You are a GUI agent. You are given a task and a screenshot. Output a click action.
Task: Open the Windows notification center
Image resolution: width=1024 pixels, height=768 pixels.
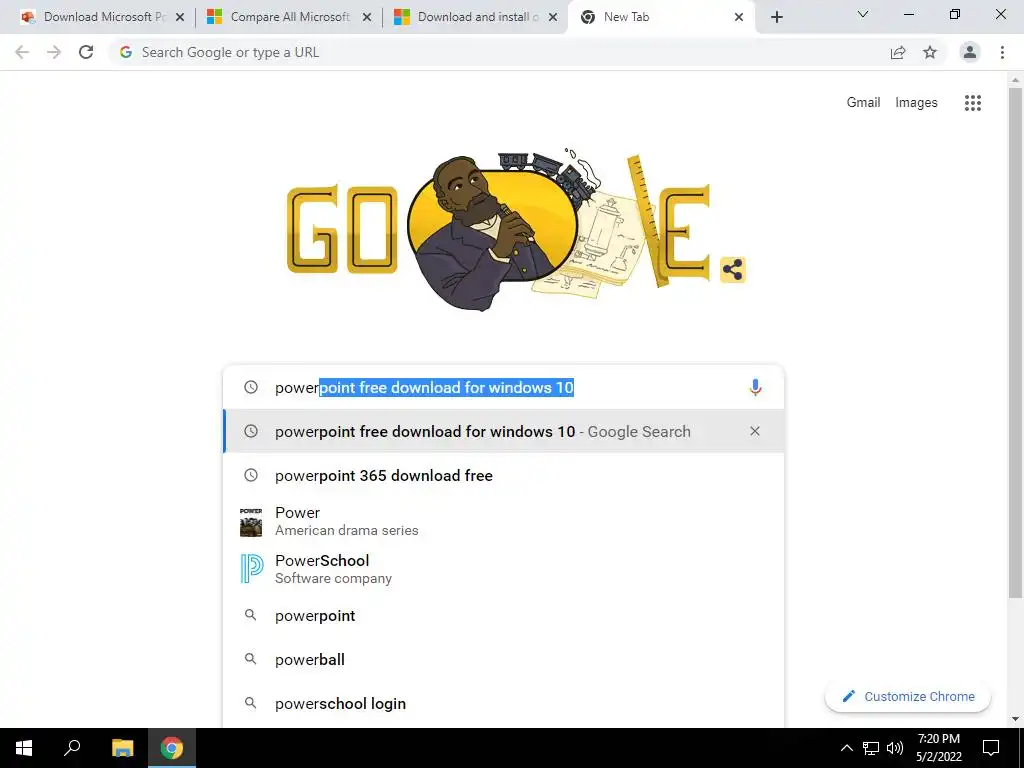pos(991,748)
